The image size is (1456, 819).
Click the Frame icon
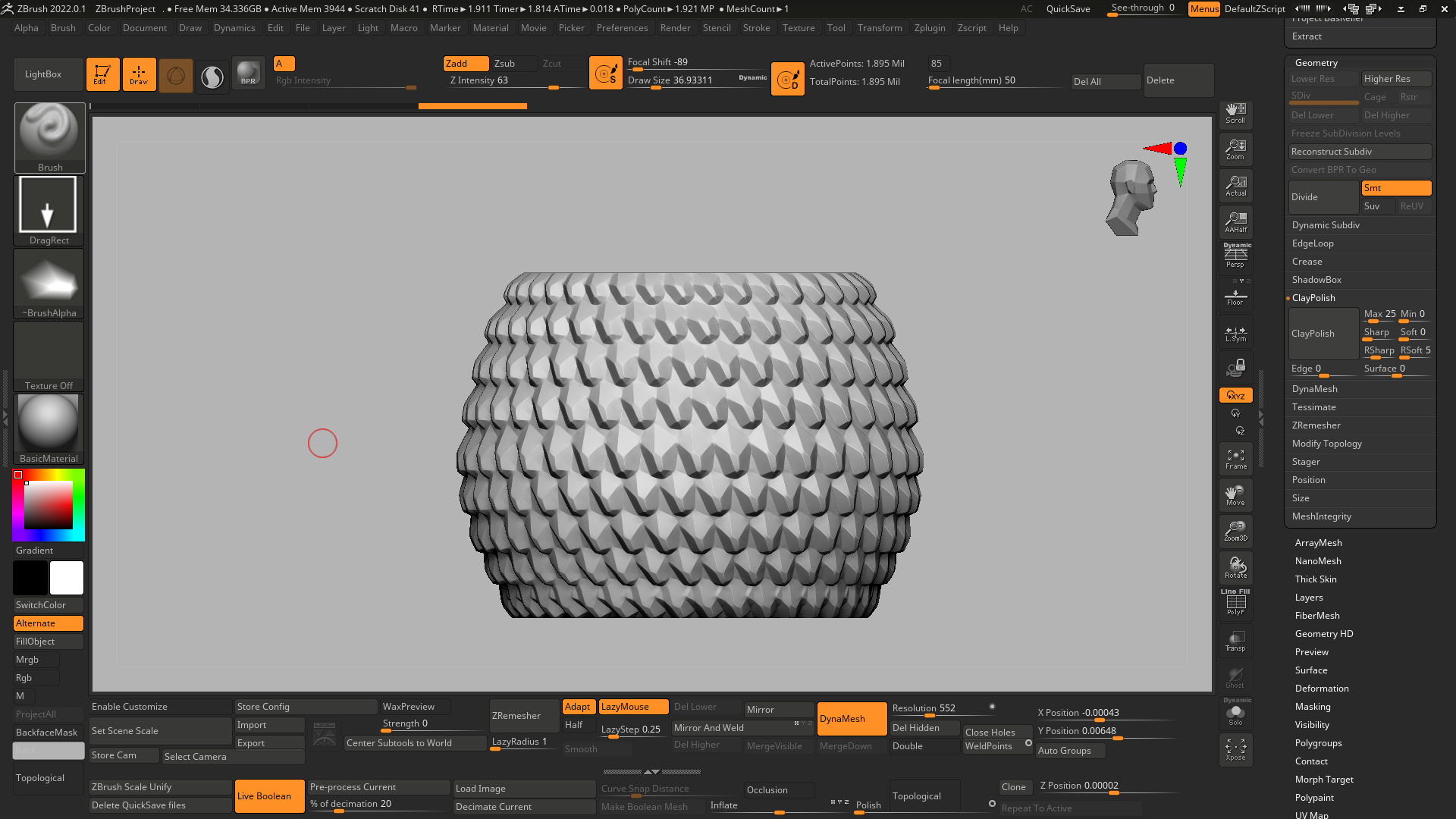(1235, 460)
